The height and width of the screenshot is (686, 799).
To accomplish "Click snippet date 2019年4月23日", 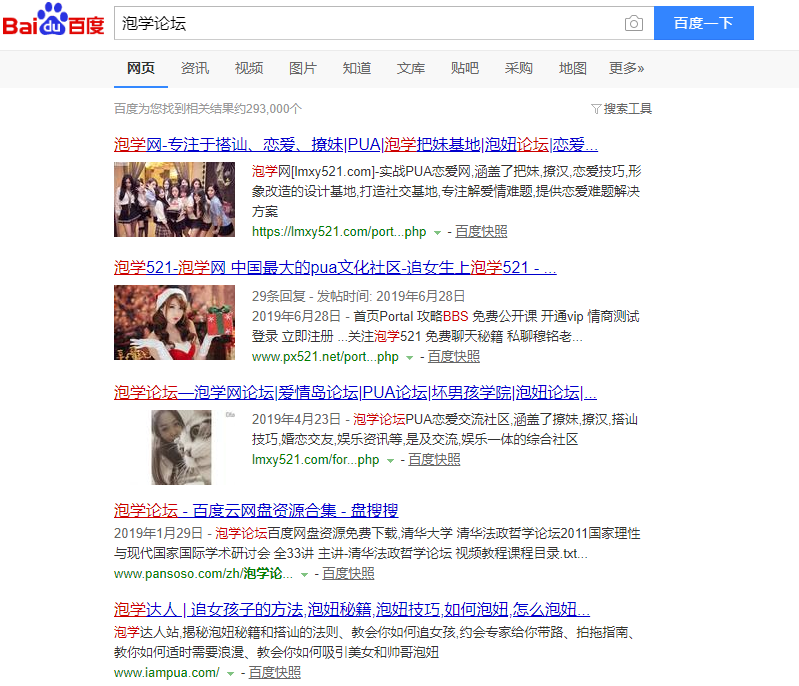I will click(x=296, y=419).
